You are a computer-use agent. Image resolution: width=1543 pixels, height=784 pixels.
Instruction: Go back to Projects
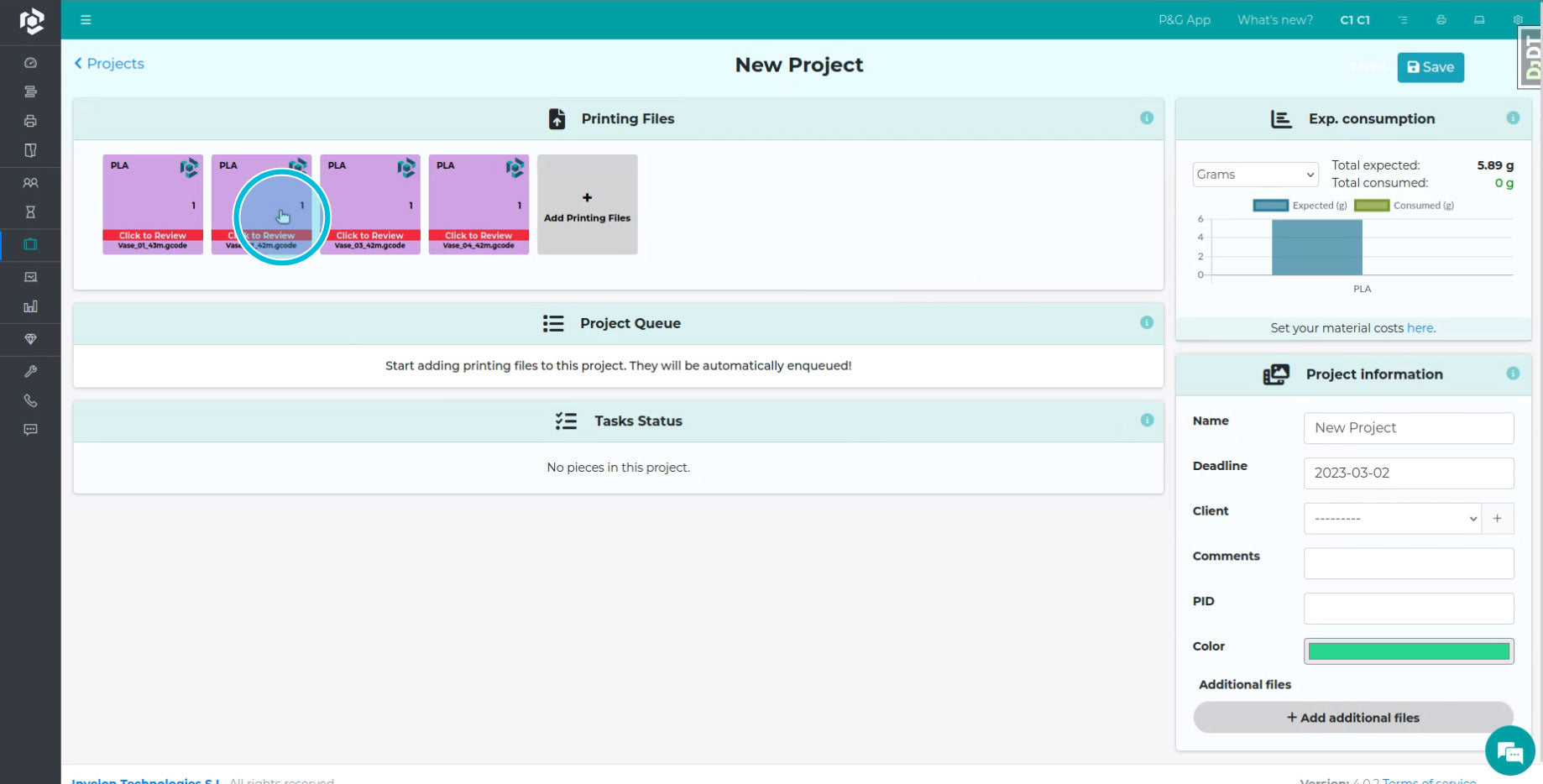click(109, 64)
